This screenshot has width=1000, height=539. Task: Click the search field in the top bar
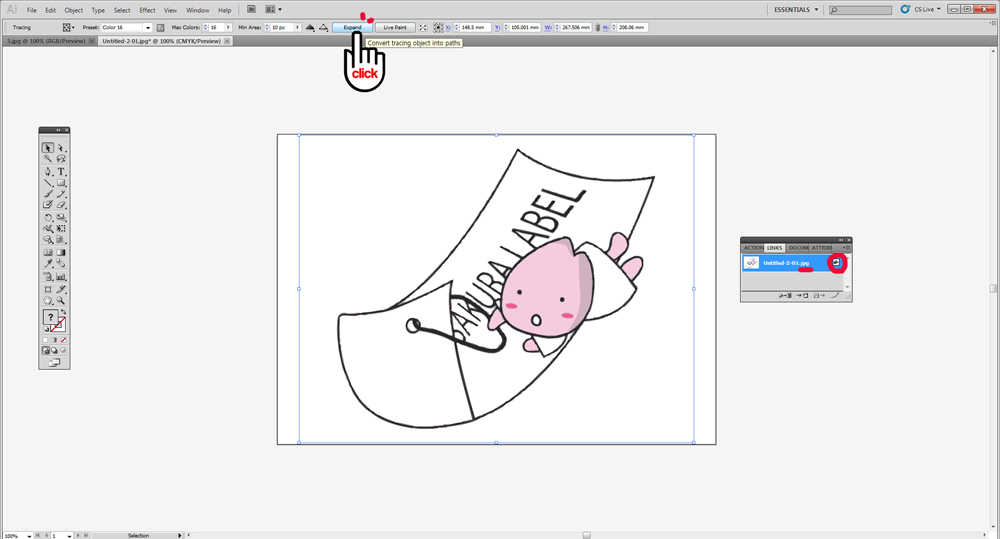[861, 10]
